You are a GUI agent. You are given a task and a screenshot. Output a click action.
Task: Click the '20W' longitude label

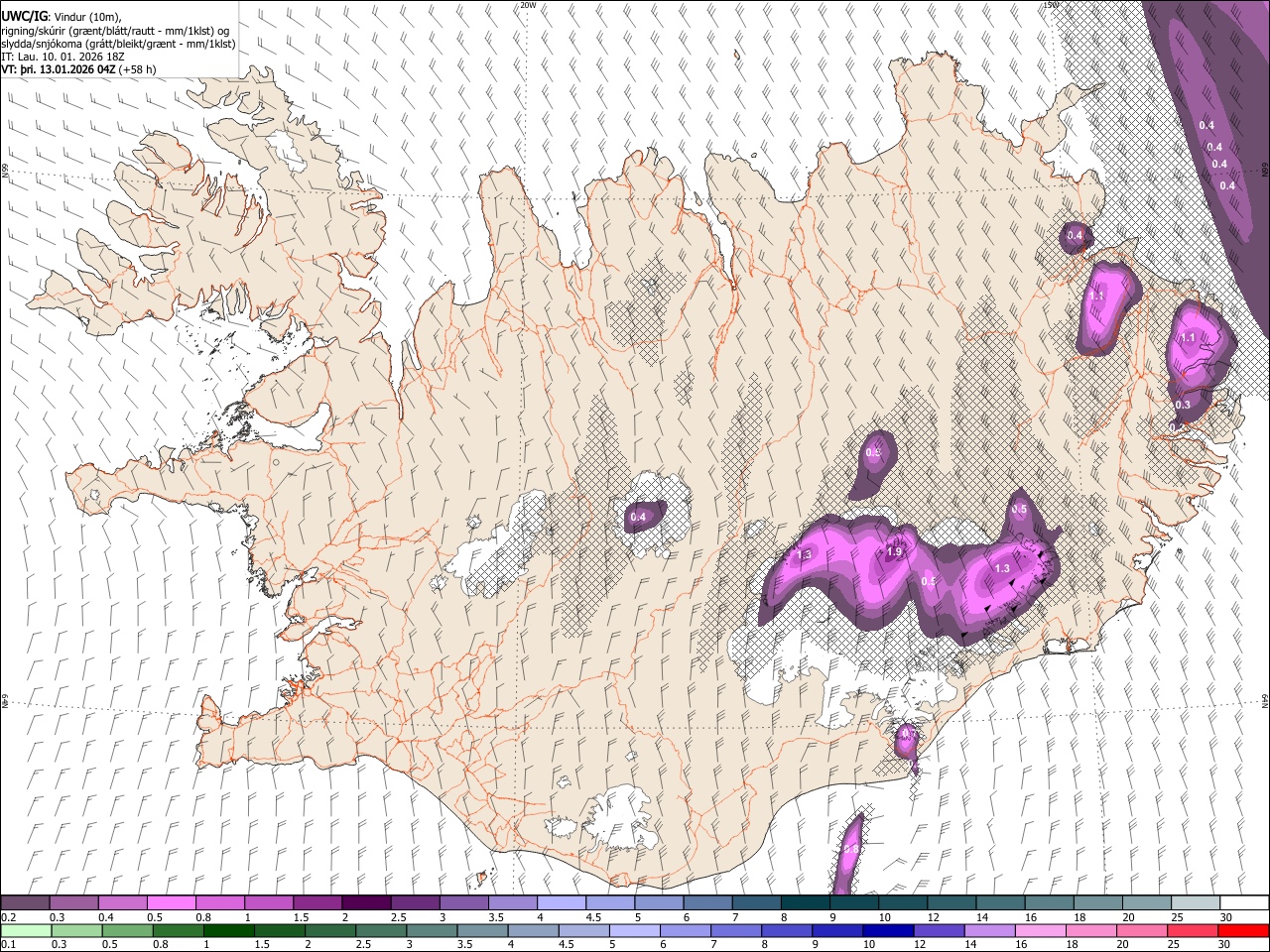point(528,5)
